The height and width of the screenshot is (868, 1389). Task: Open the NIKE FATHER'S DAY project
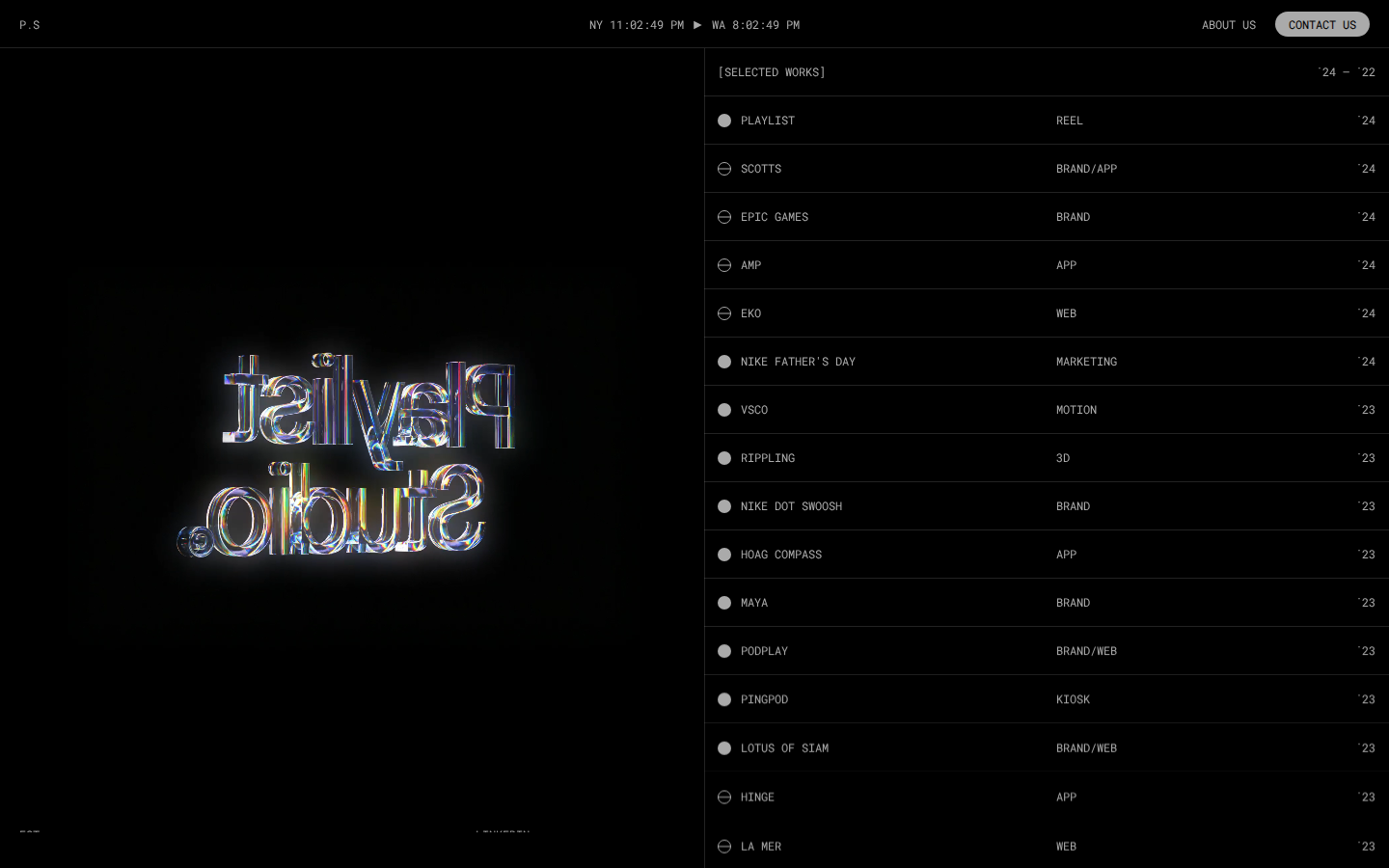(x=1047, y=362)
